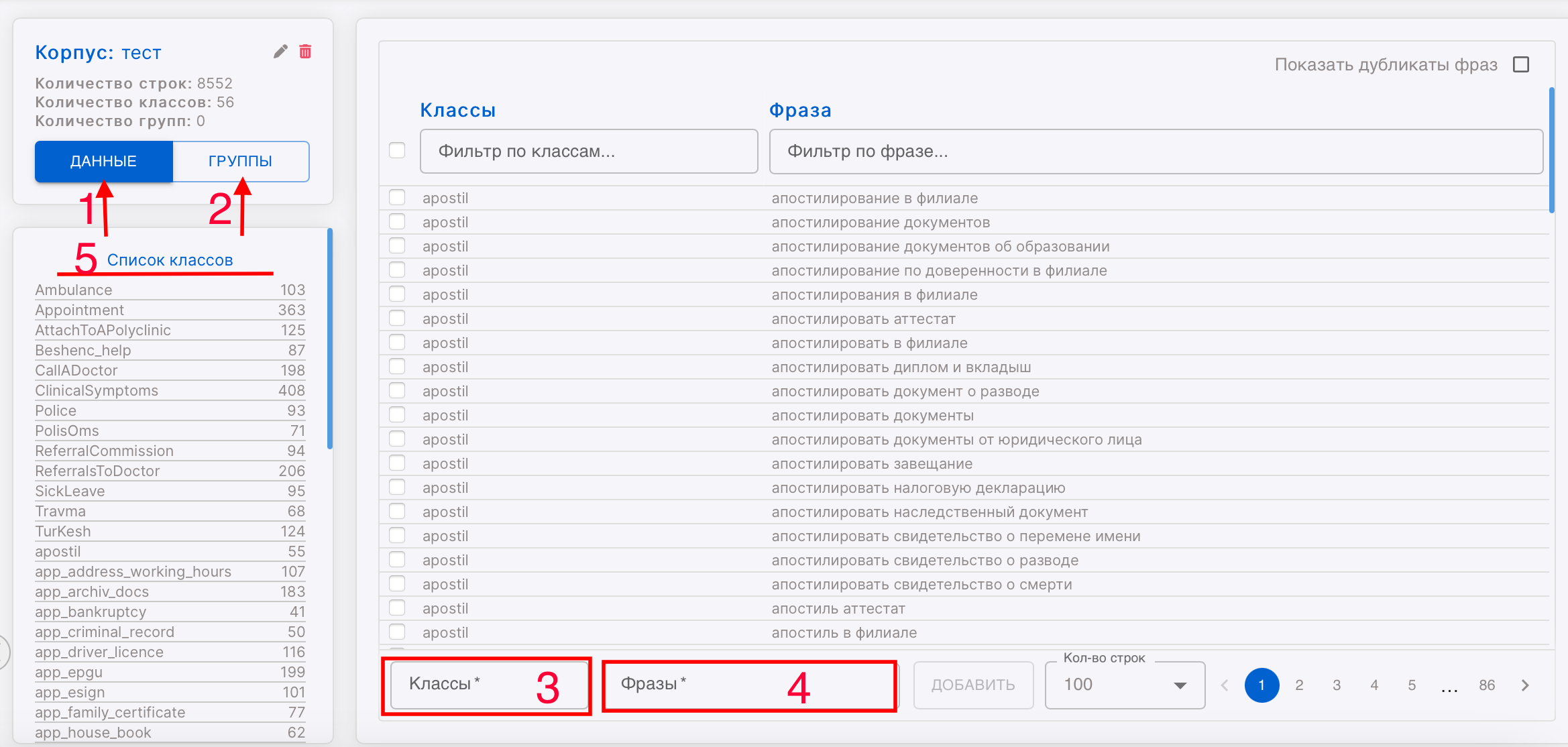Go to next page arrow in pagination

(x=1525, y=685)
